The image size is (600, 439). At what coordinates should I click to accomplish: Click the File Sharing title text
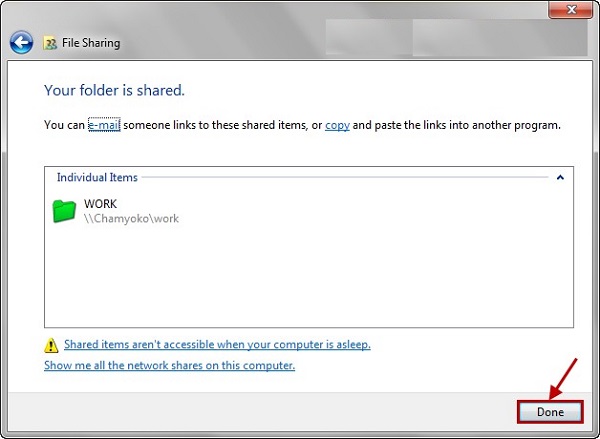[x=93, y=44]
